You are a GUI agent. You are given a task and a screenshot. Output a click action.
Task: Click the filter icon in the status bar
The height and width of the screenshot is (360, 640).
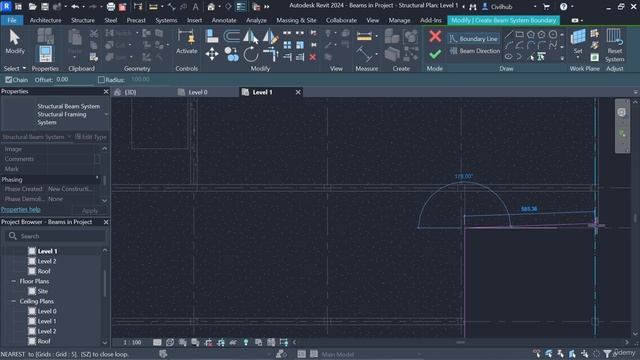607,354
